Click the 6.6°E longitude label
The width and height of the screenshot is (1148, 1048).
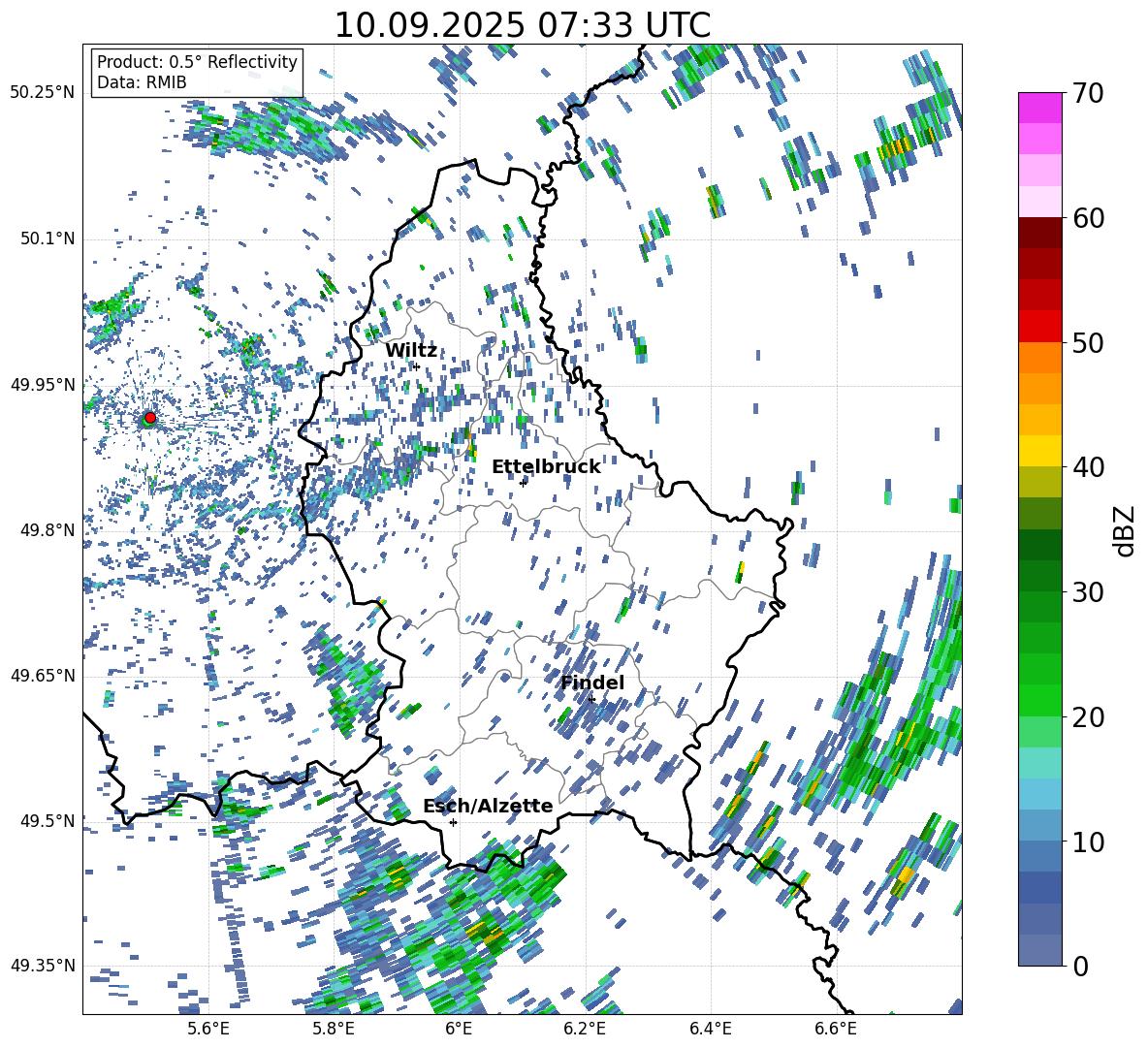(x=836, y=1029)
